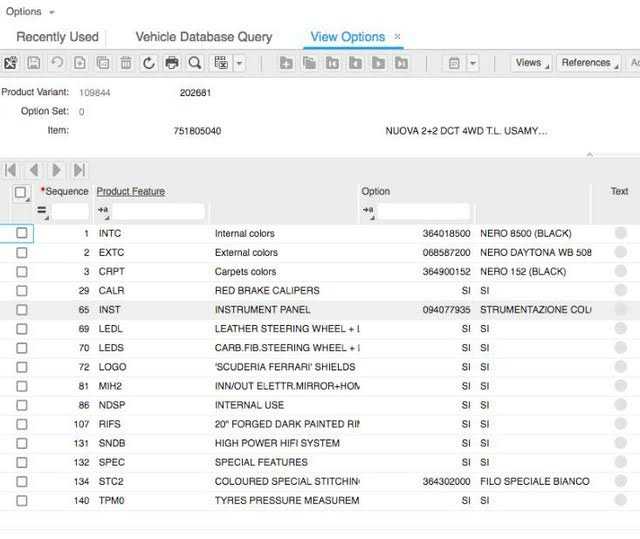The width and height of the screenshot is (640, 539).
Task: Click the circular refresh arrow icon
Action: [x=149, y=63]
